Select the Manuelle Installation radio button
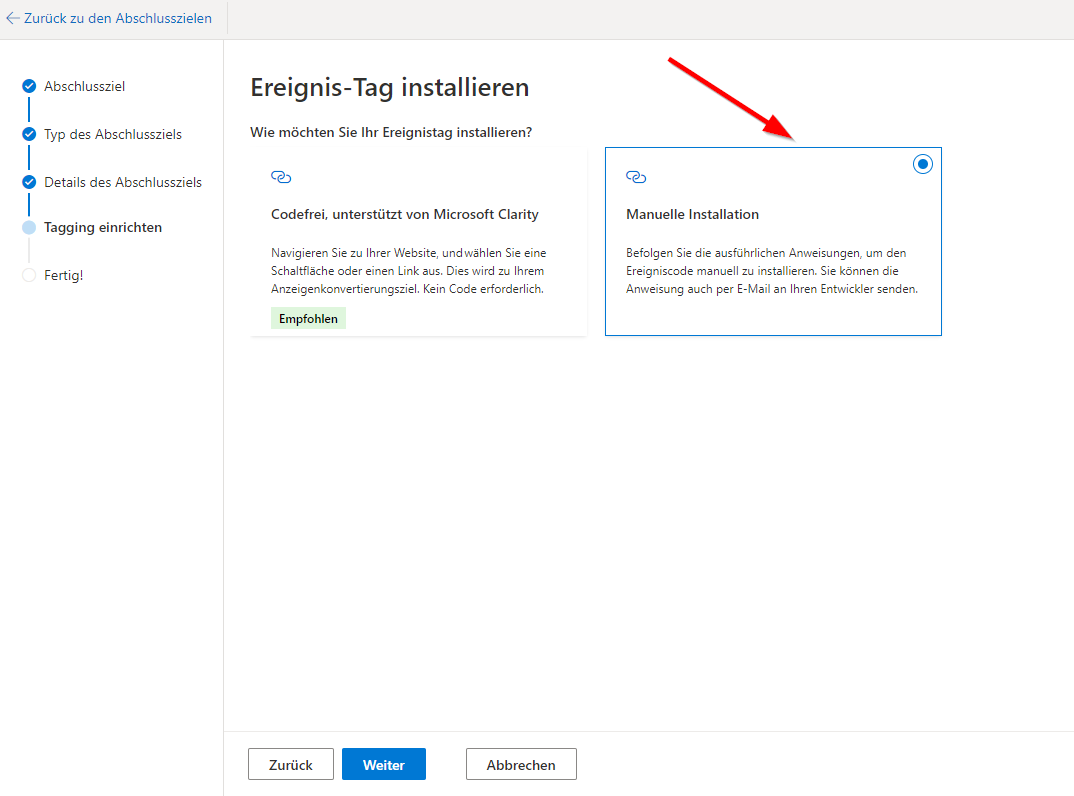 tap(923, 164)
